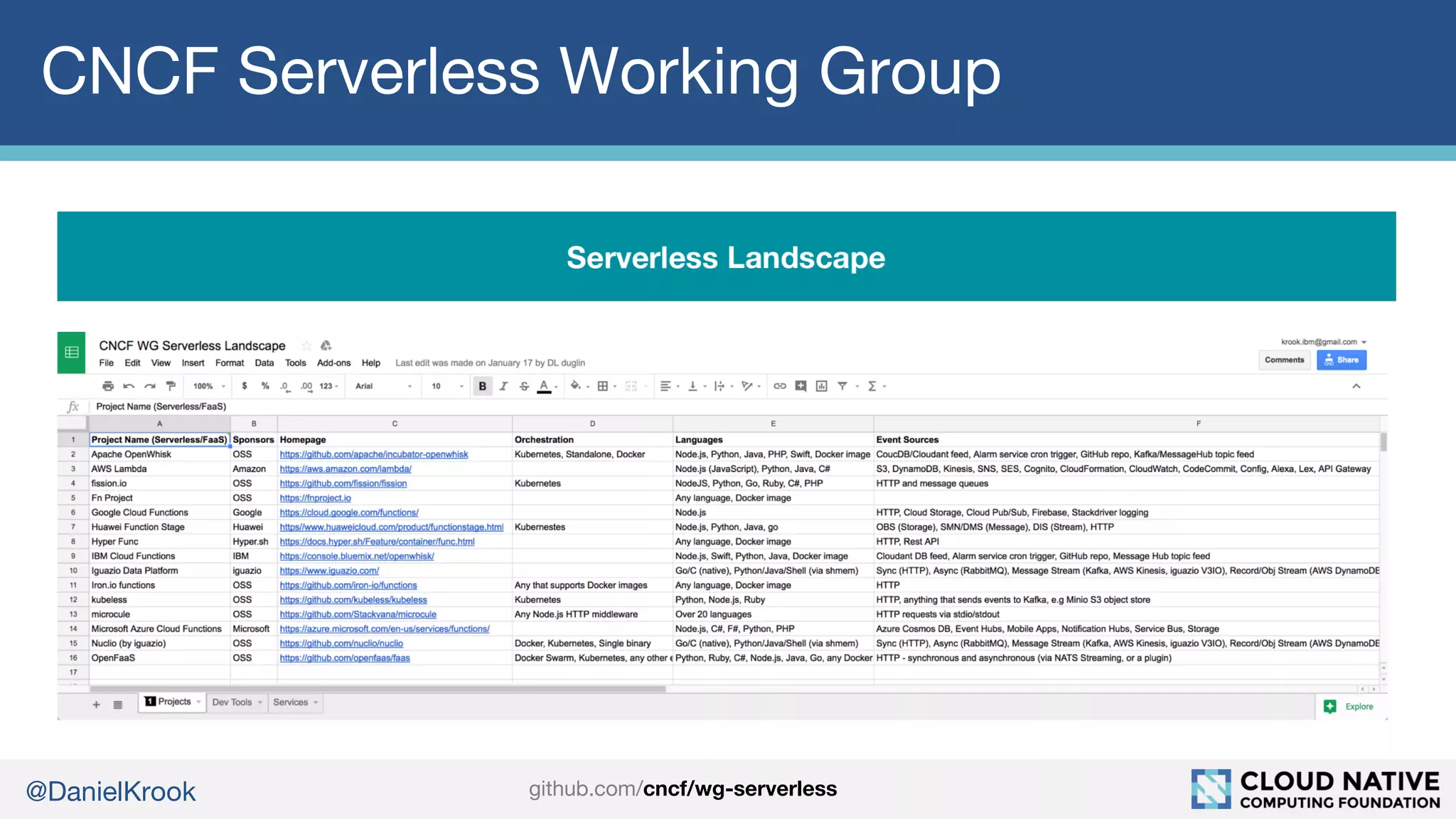Open the text wrapping options
This screenshot has height=819, width=1456.
click(723, 386)
